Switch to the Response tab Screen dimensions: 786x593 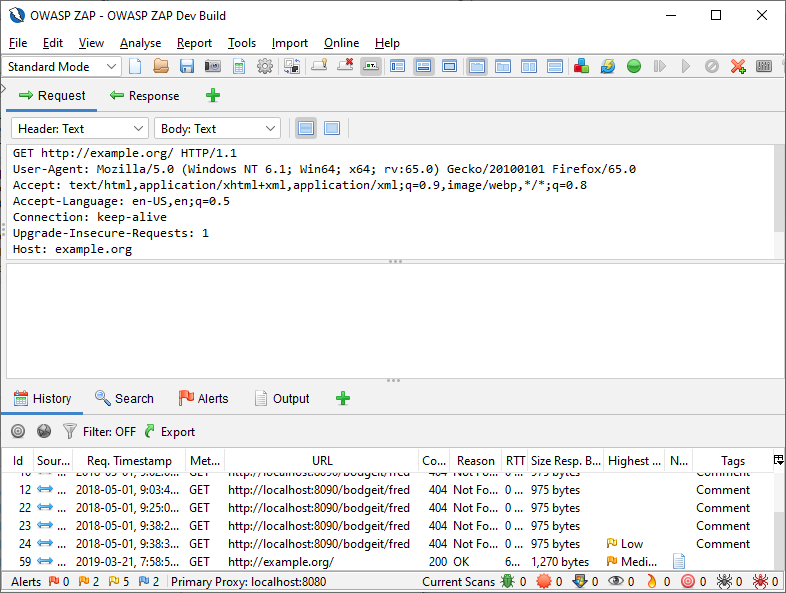(145, 96)
